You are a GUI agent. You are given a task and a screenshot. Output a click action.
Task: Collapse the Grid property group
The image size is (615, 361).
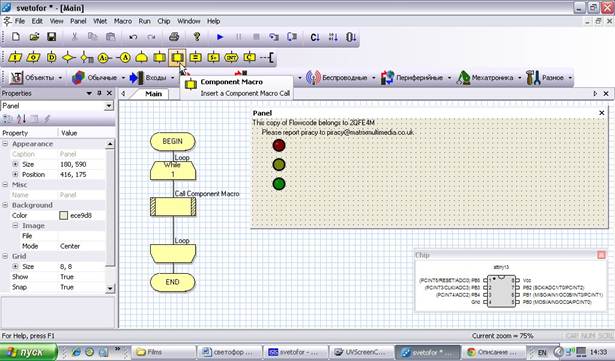click(5, 256)
